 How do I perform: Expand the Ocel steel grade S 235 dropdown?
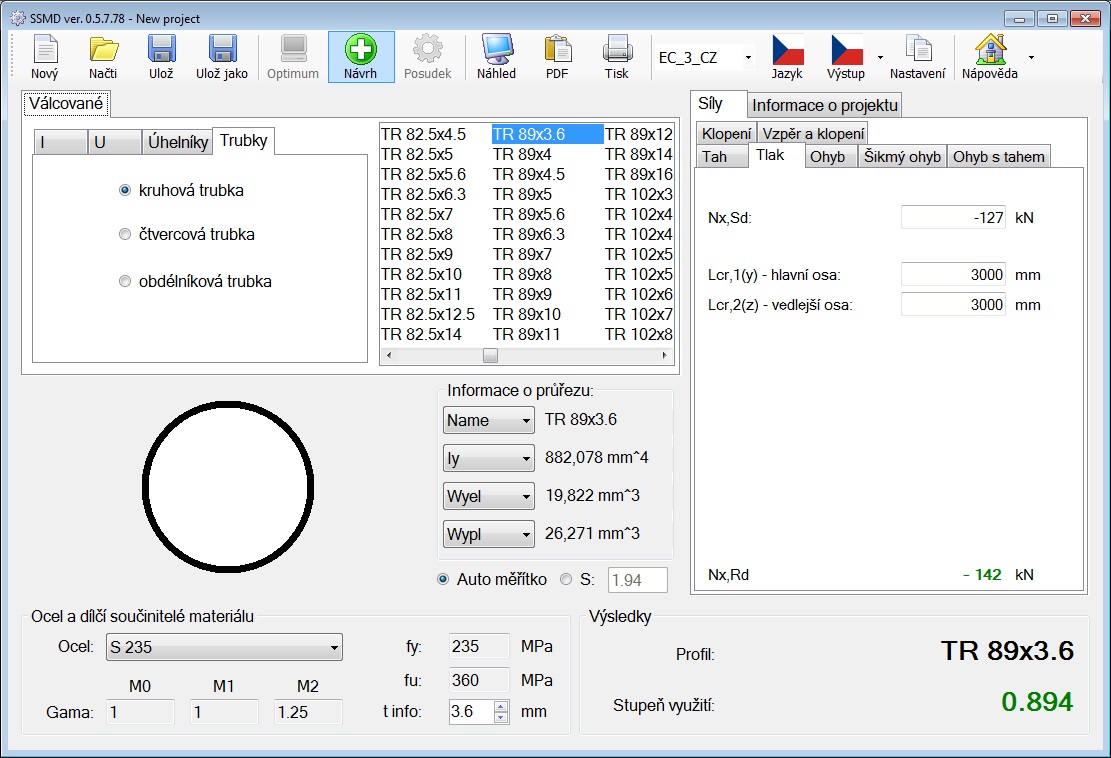(224, 648)
